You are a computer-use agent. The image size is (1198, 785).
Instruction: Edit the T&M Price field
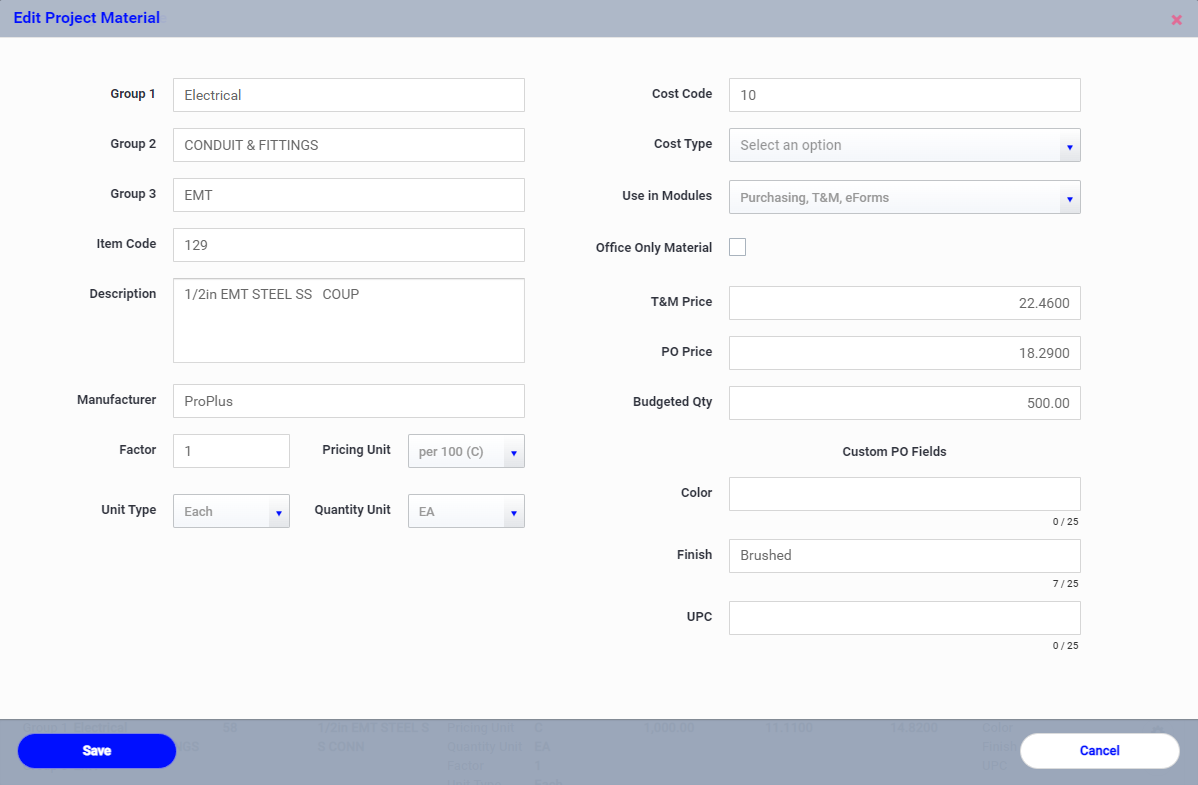click(905, 303)
